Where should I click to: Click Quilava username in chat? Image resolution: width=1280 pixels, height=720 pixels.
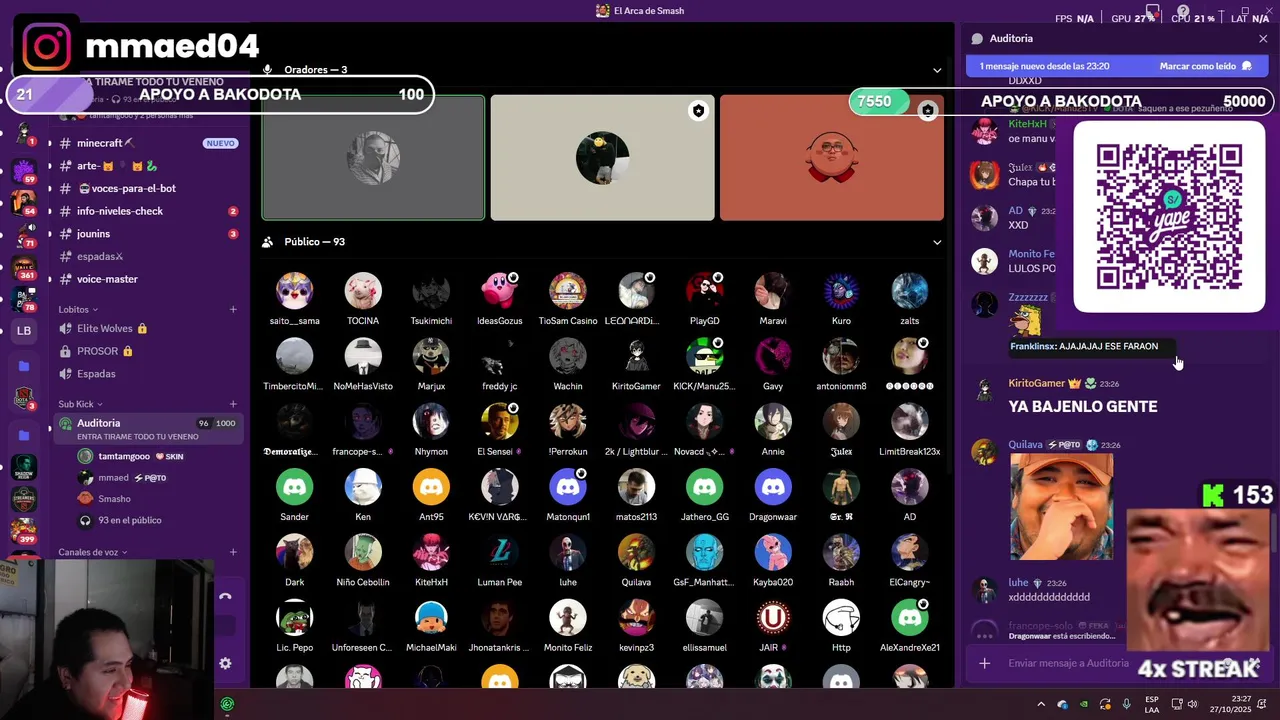[x=1025, y=444]
